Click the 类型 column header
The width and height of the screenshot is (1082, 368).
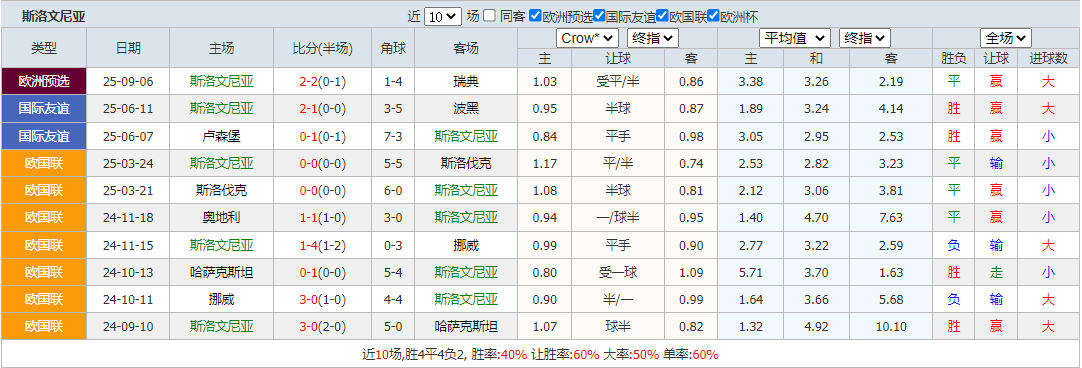tap(44, 48)
